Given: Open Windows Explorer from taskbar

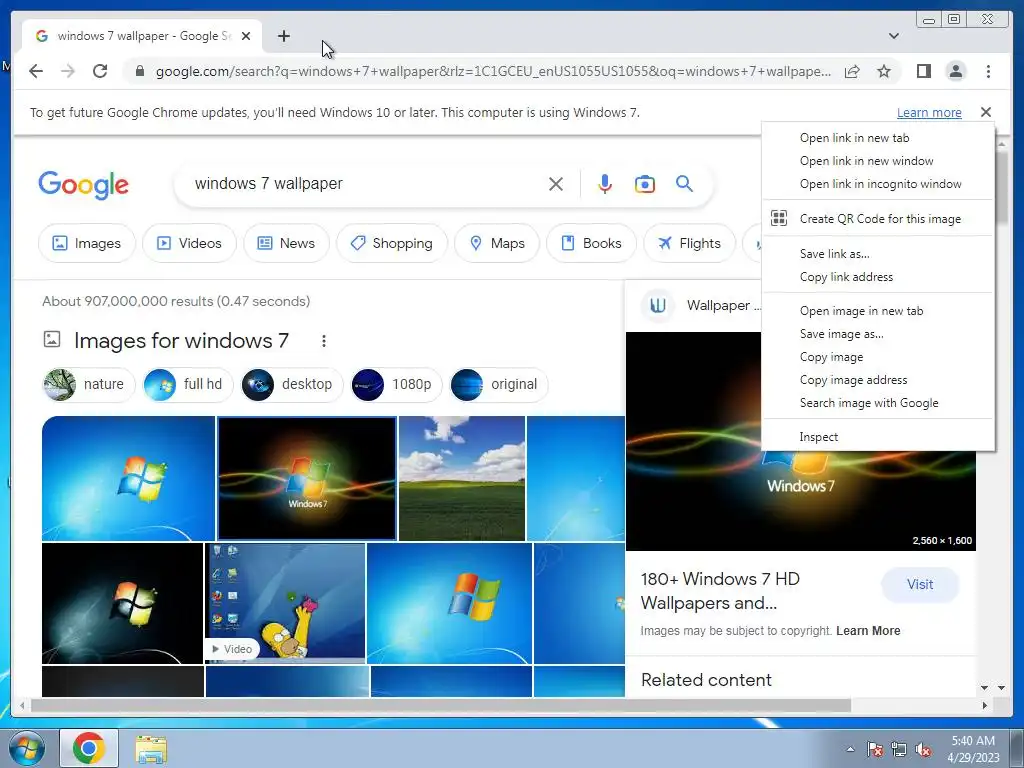Looking at the screenshot, I should (x=151, y=749).
